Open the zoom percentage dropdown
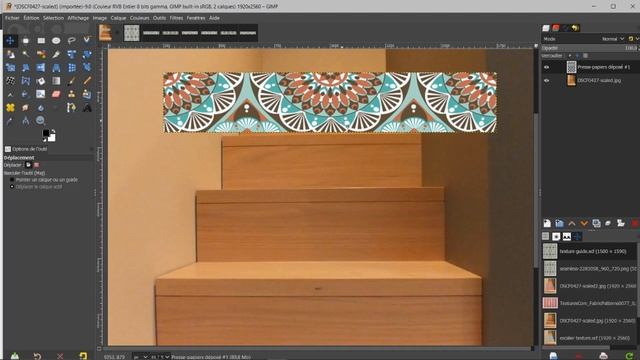640x360 pixels. point(160,357)
